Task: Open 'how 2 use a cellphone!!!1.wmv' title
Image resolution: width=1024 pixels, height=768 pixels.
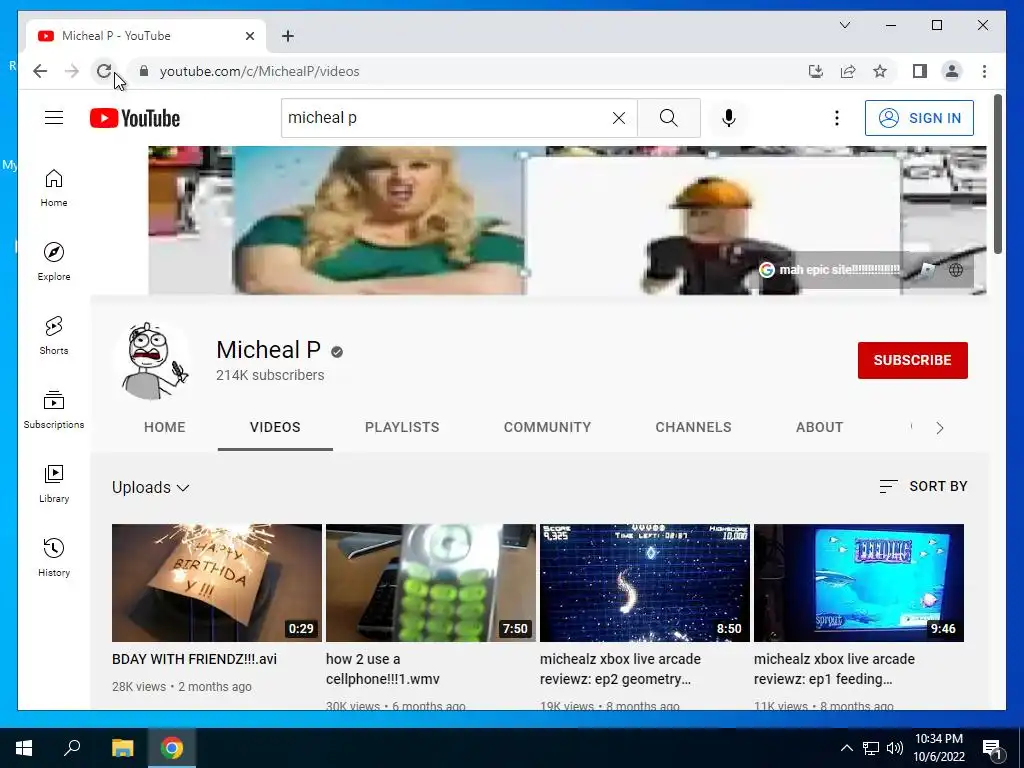Action: [383, 669]
